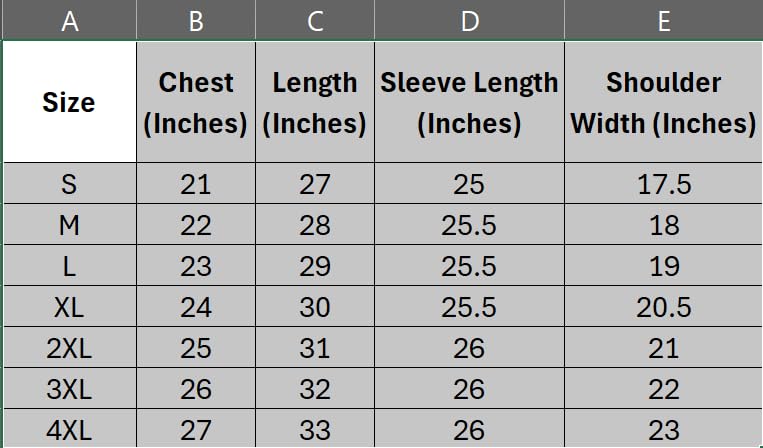Select the Size header cell

coord(69,102)
